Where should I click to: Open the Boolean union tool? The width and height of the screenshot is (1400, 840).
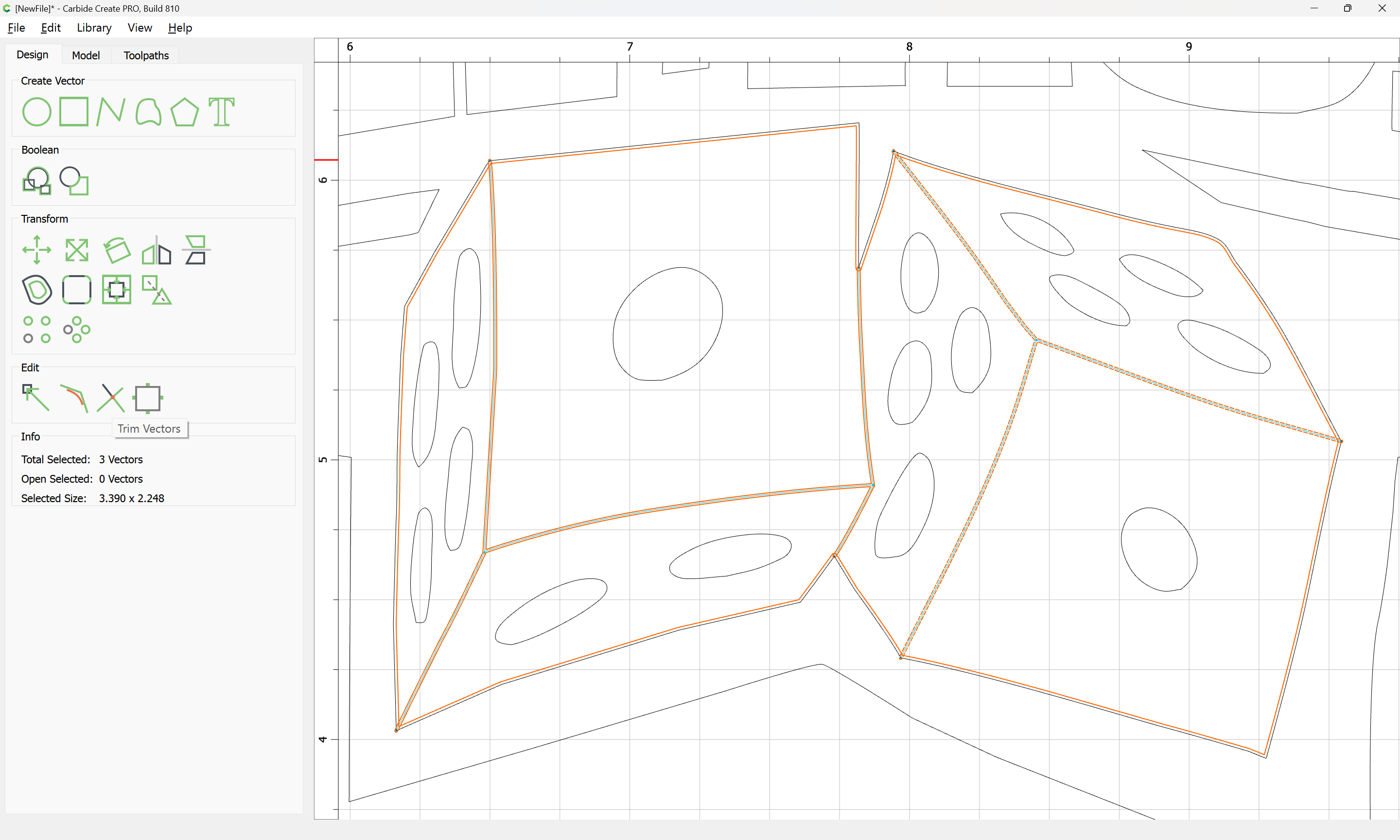point(37,180)
